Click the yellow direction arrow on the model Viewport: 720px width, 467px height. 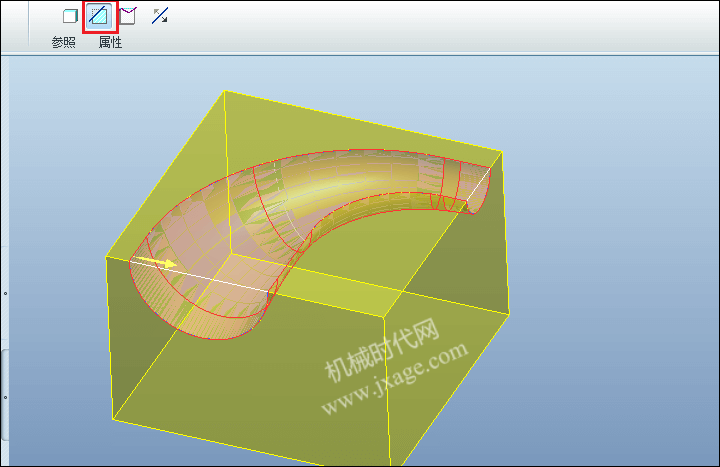point(156,262)
